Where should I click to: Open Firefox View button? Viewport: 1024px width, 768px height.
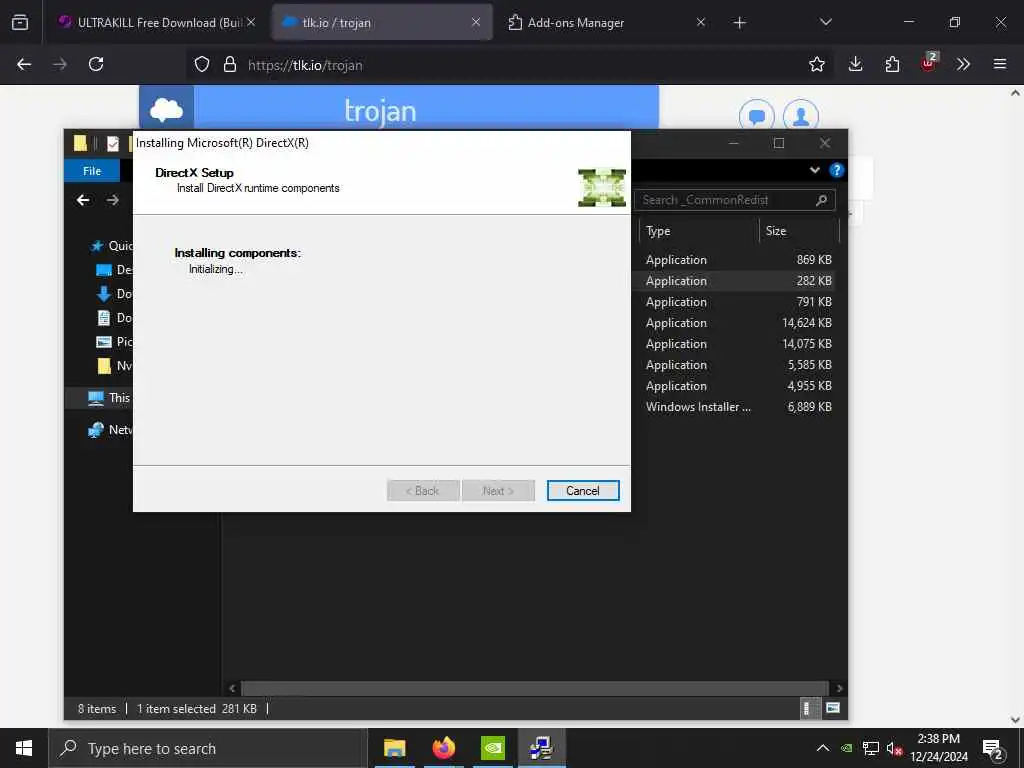(20, 22)
